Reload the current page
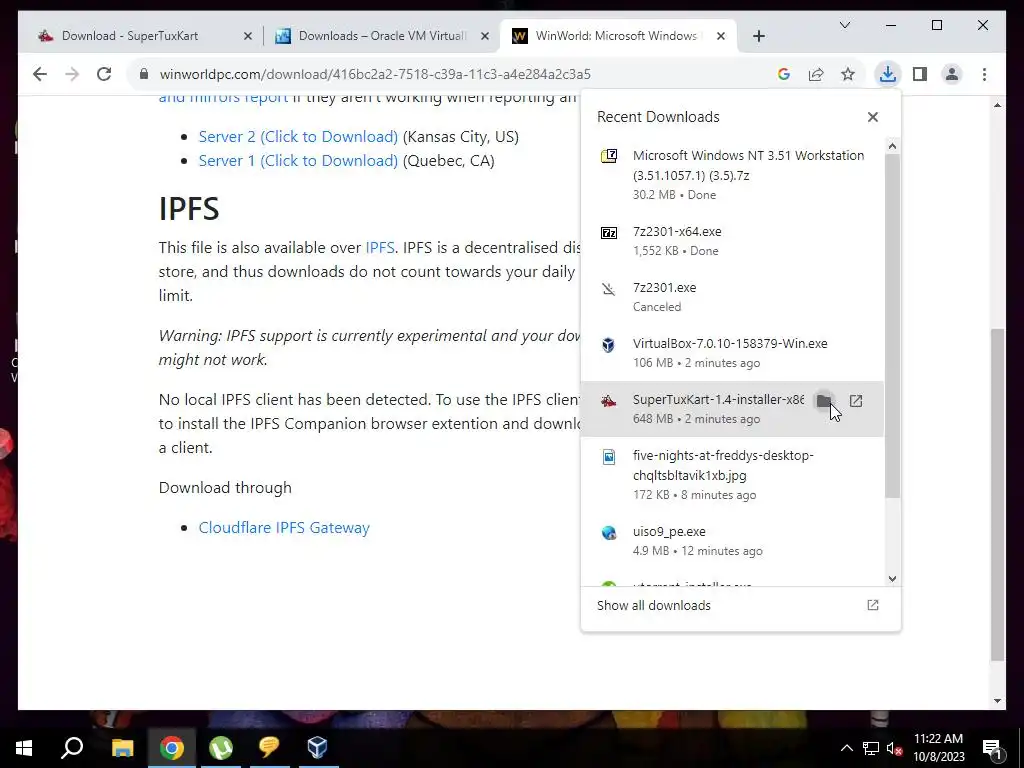Screen dimensions: 1024x768 coord(104,74)
